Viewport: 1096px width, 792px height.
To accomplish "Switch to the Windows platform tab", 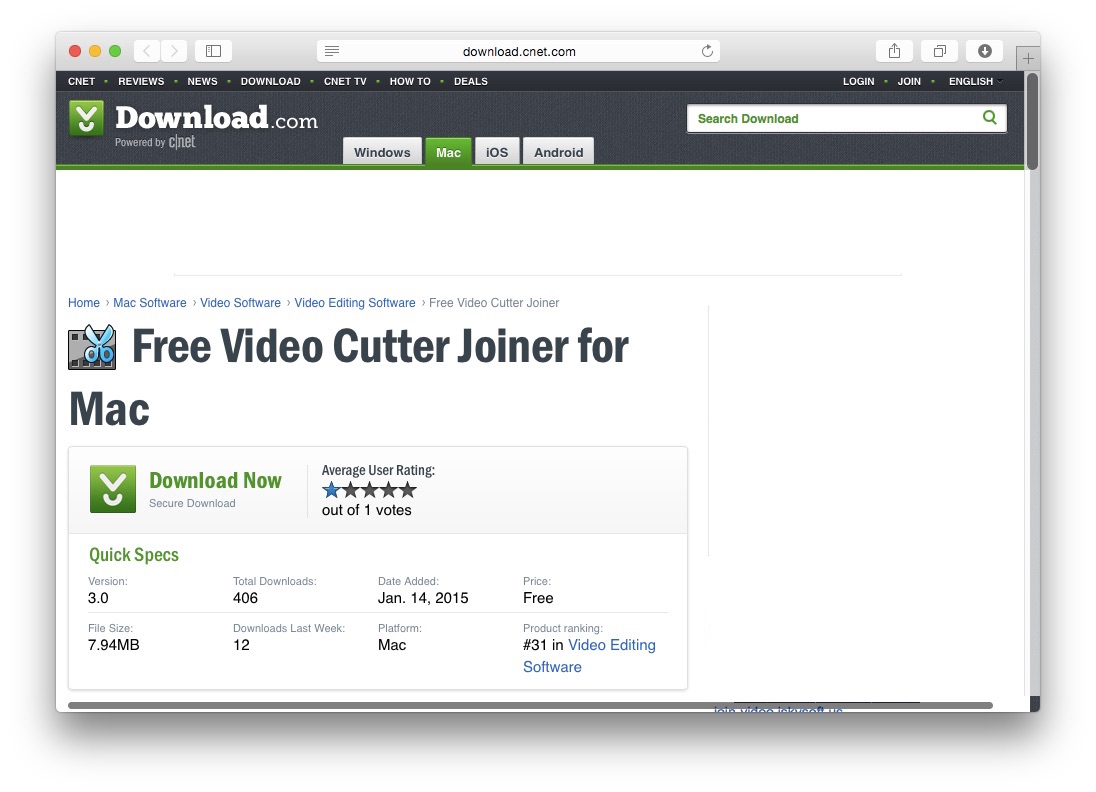I will click(382, 152).
